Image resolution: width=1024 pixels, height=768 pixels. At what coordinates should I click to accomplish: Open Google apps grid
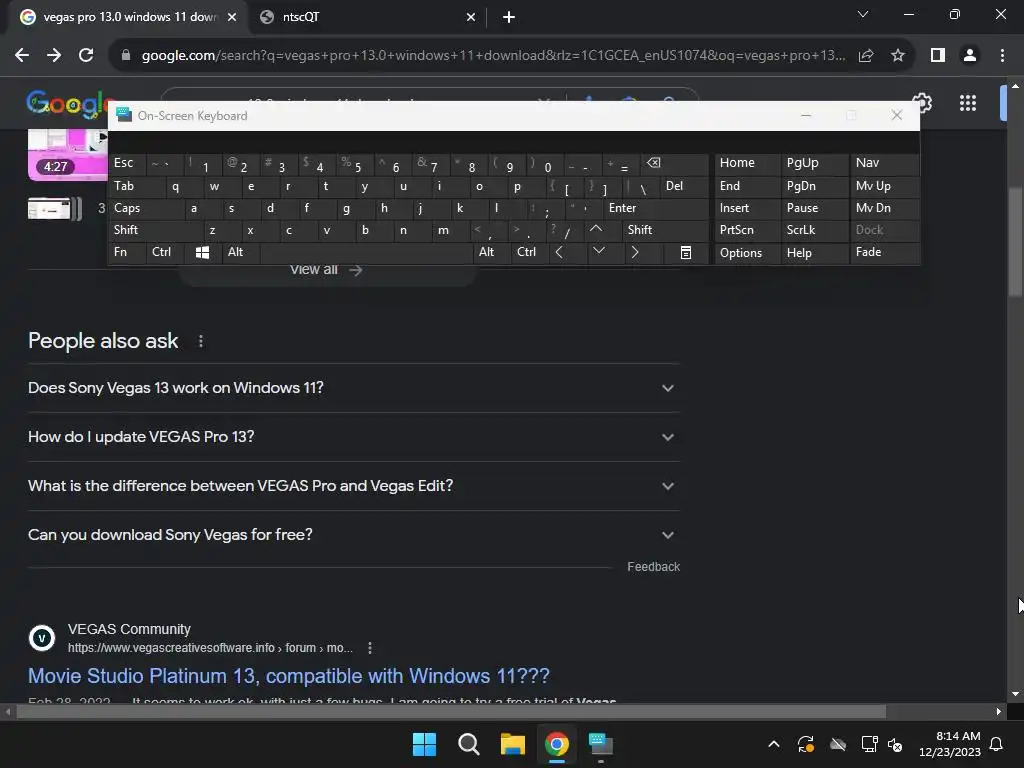coord(968,103)
